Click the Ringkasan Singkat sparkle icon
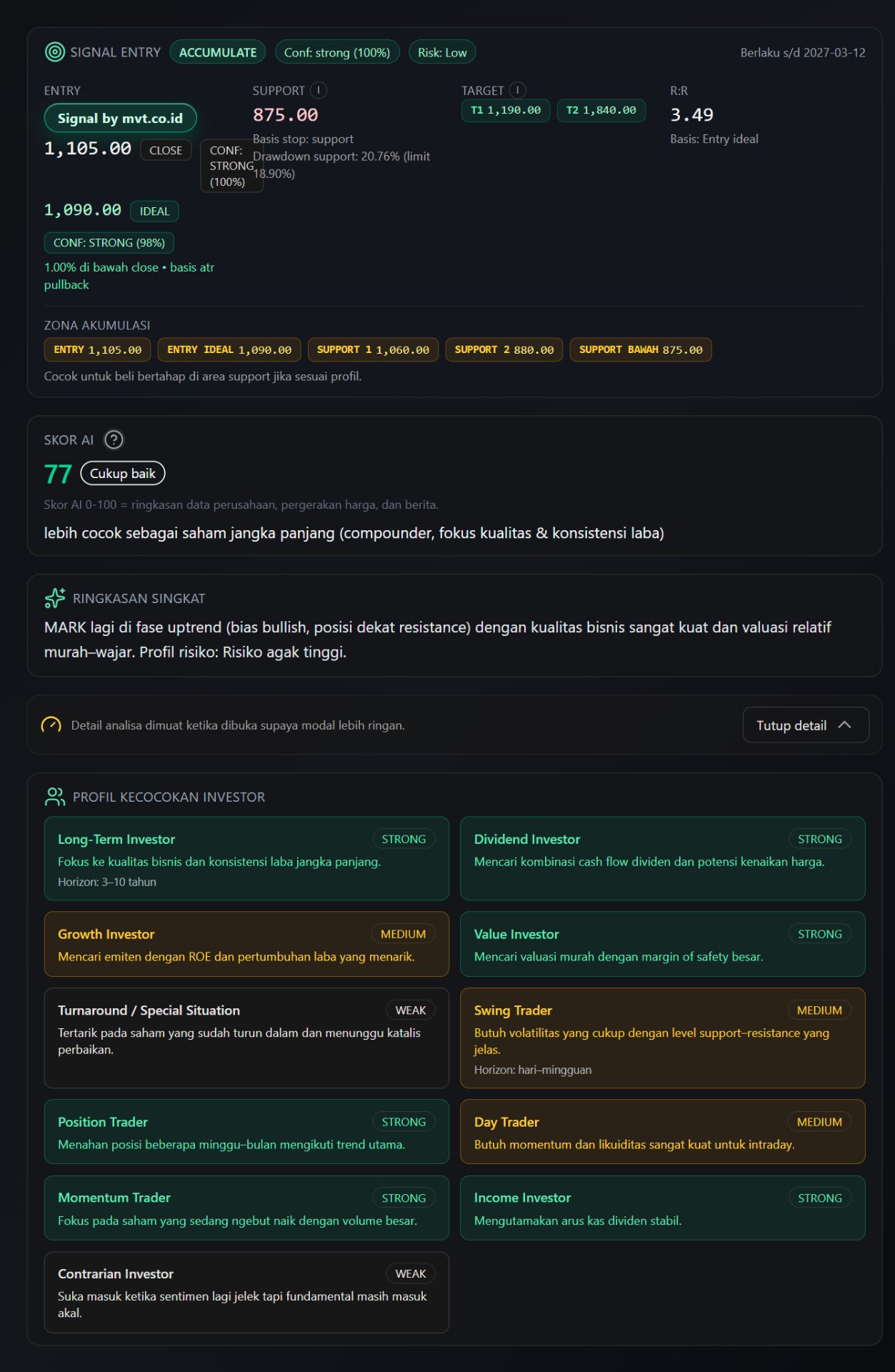The width and height of the screenshot is (895, 1372). point(55,598)
